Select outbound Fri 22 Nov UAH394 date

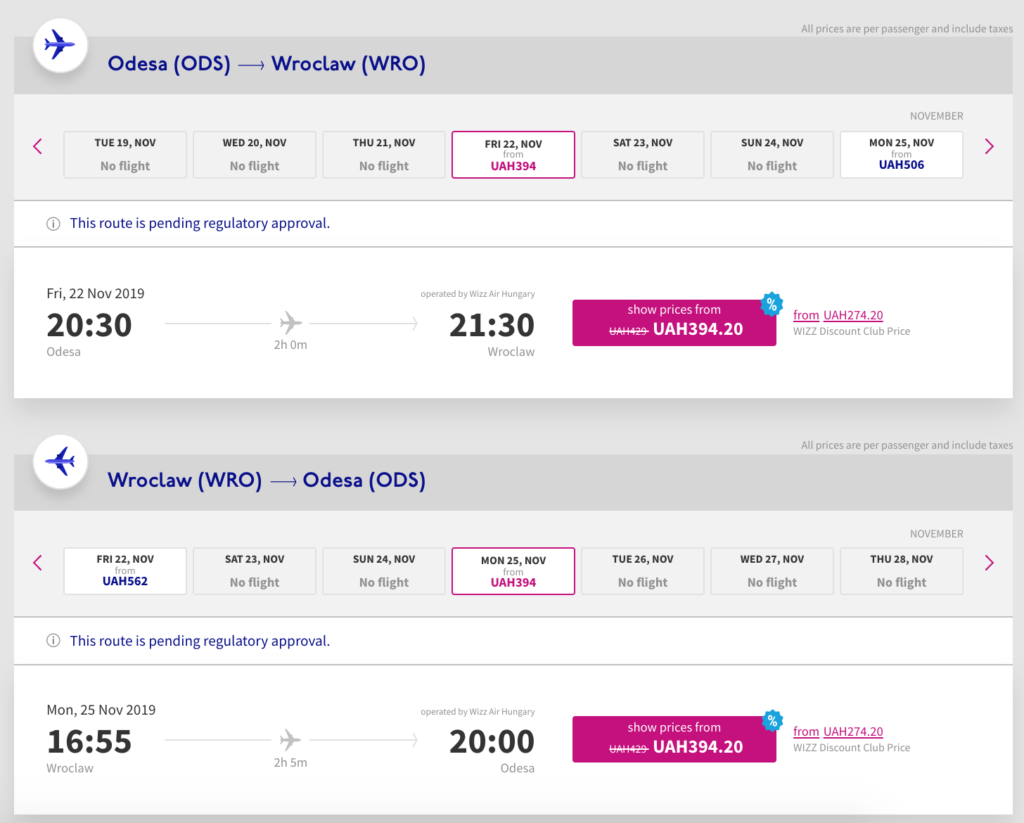(513, 155)
